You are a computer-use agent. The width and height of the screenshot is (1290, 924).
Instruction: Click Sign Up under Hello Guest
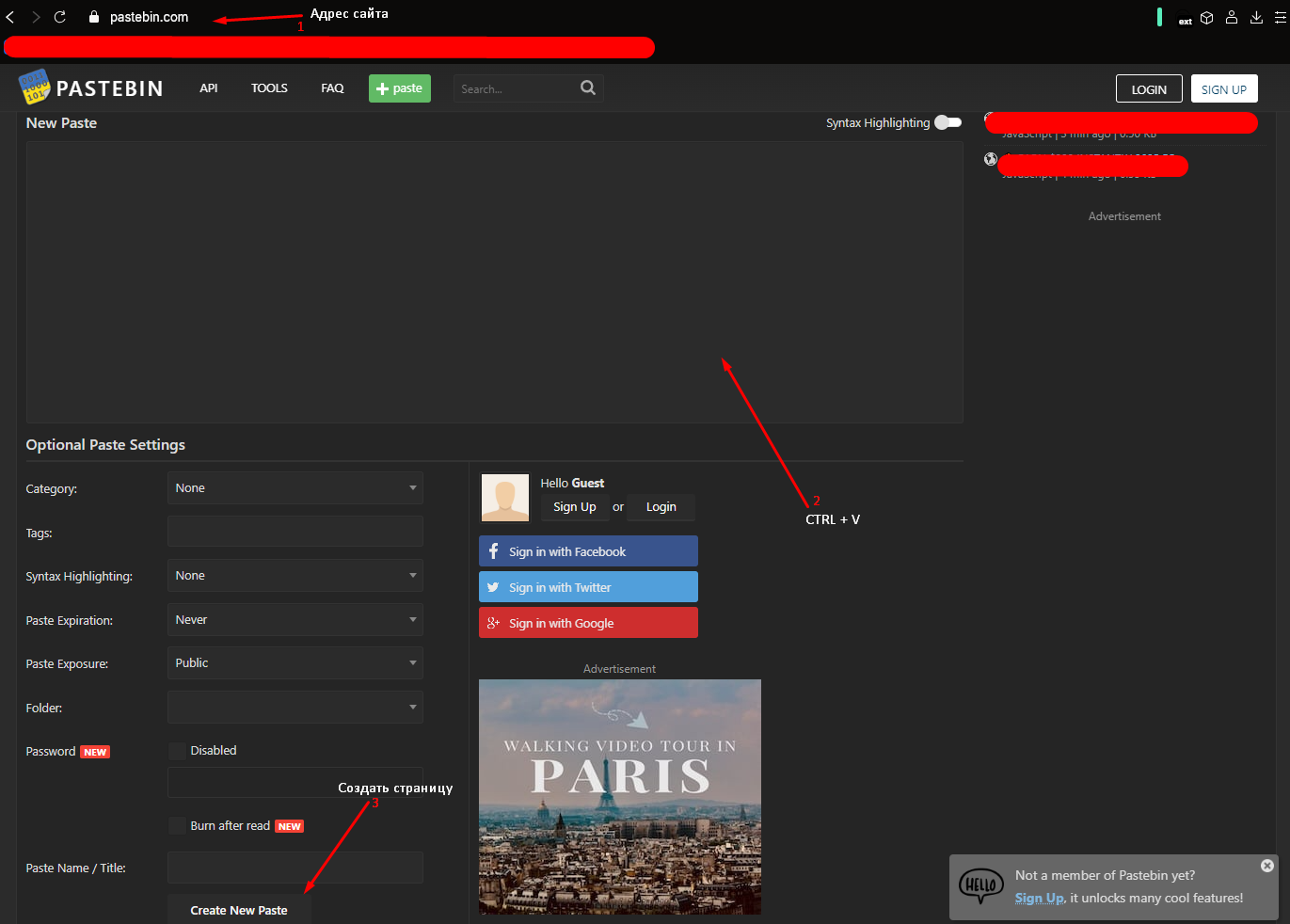click(x=575, y=507)
